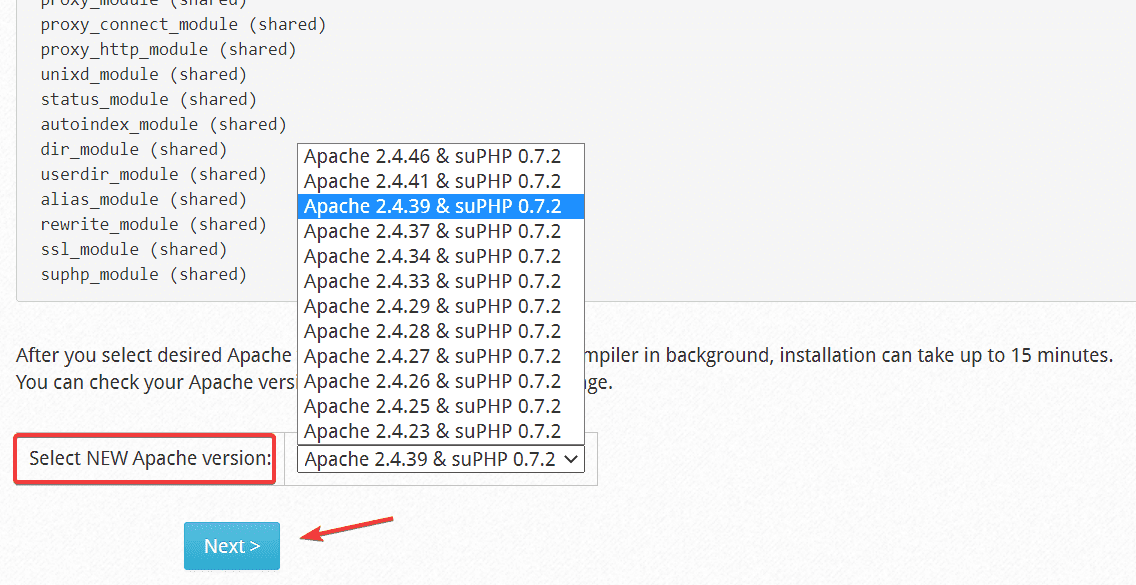Select Apache 2.4.37 from the version list
This screenshot has height=585, width=1136.
pos(433,231)
